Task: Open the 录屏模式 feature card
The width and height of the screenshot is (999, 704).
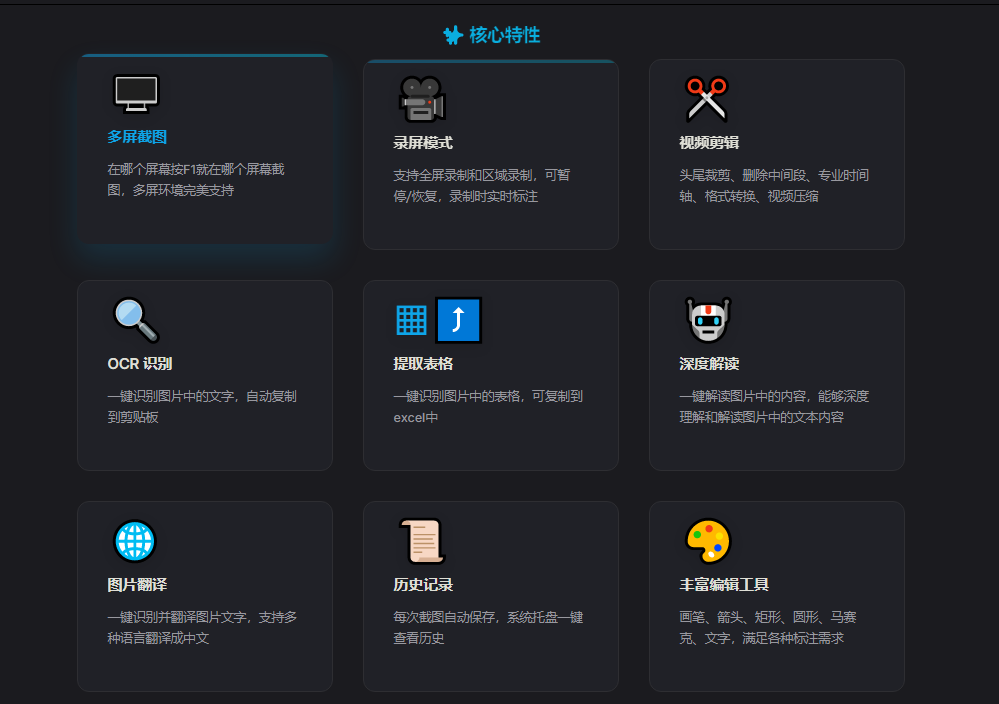Action: pyautogui.click(x=490, y=155)
